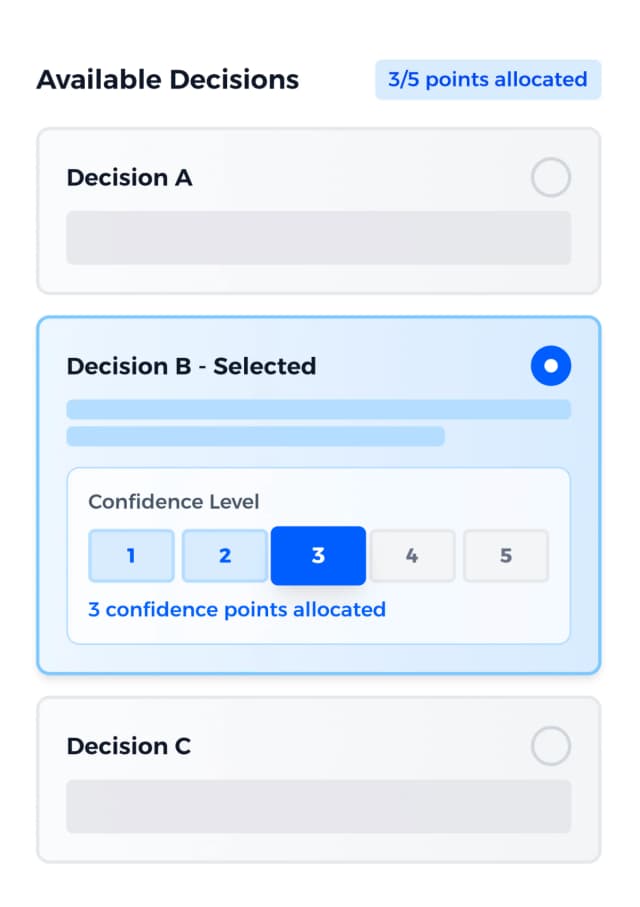This screenshot has width=640, height=907.
Task: Select the Decision A radio button
Action: tap(551, 177)
